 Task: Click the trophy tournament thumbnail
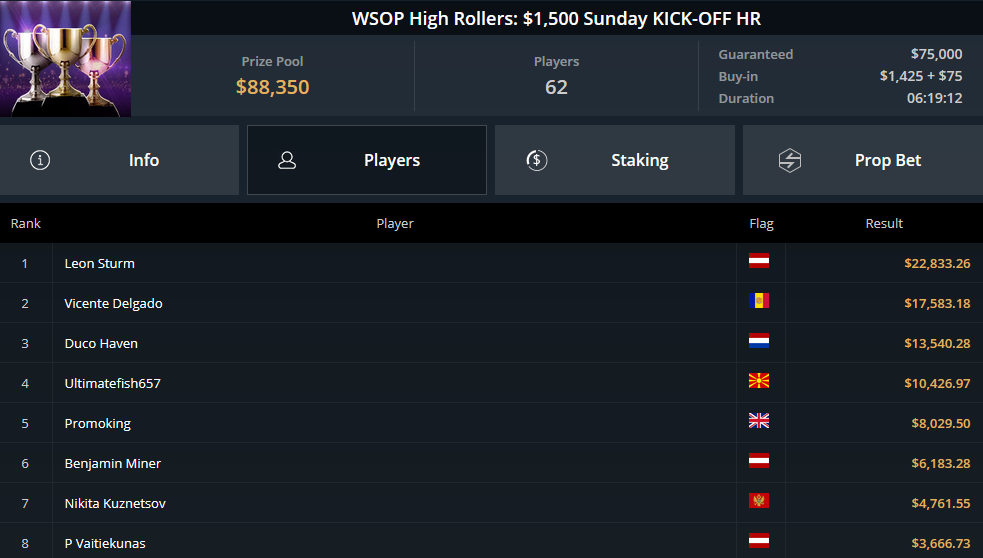pos(65,58)
